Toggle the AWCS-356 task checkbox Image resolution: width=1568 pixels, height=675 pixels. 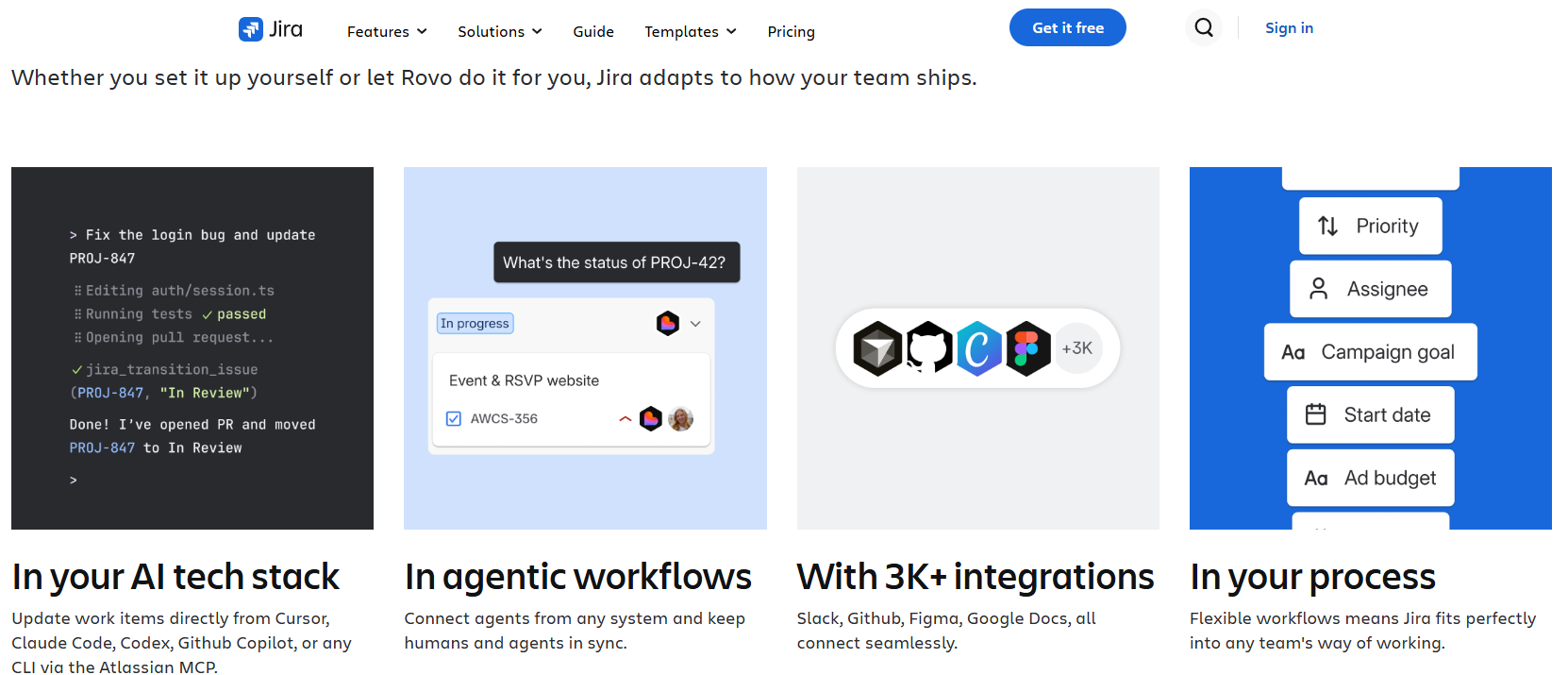(454, 418)
